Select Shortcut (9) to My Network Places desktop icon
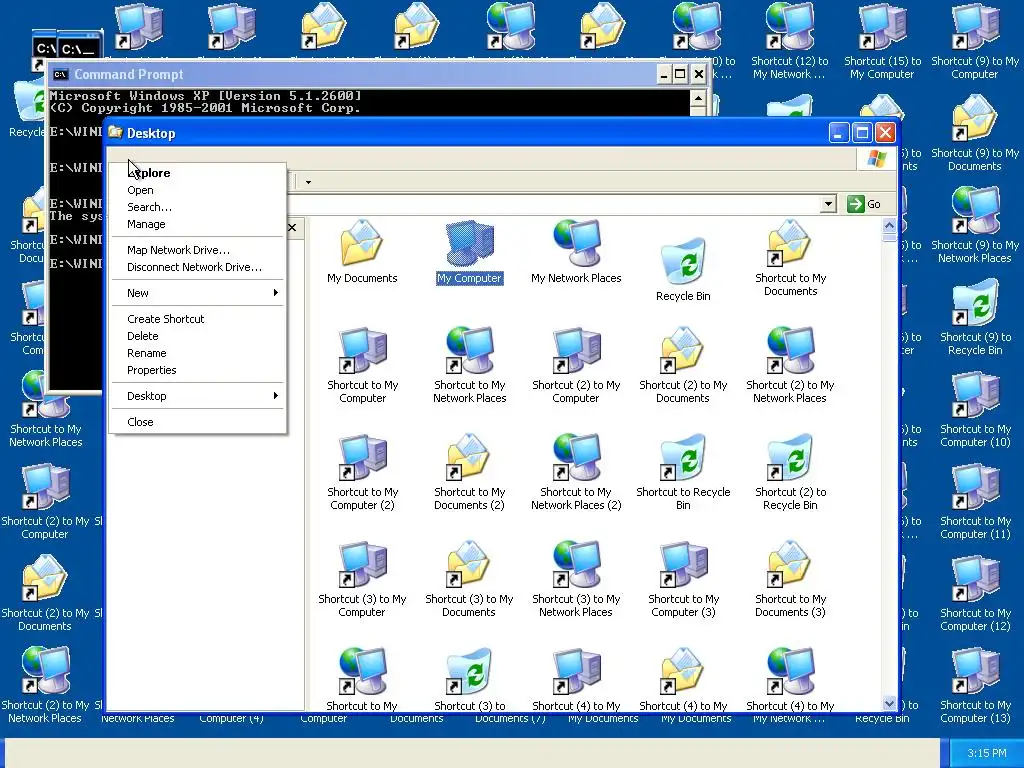 click(975, 226)
